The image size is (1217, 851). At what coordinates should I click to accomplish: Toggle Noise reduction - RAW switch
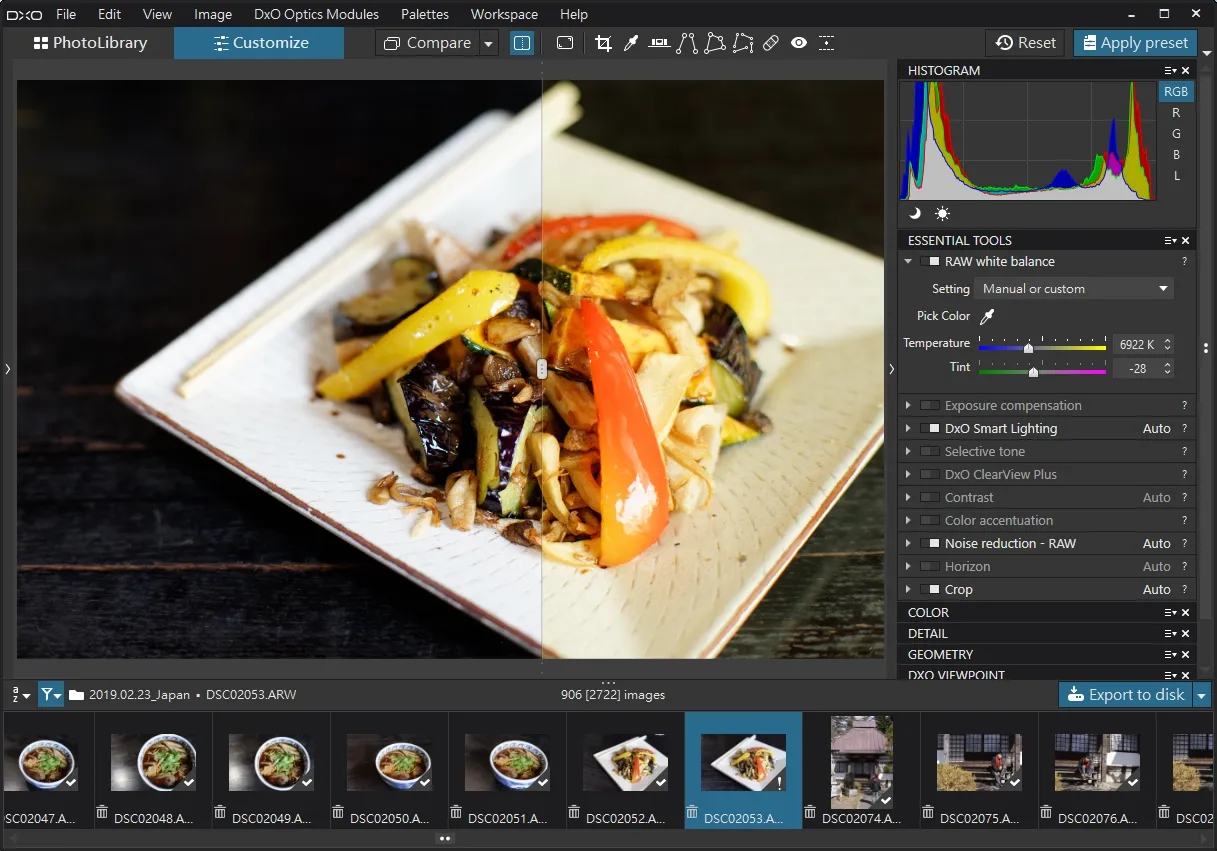(930, 544)
